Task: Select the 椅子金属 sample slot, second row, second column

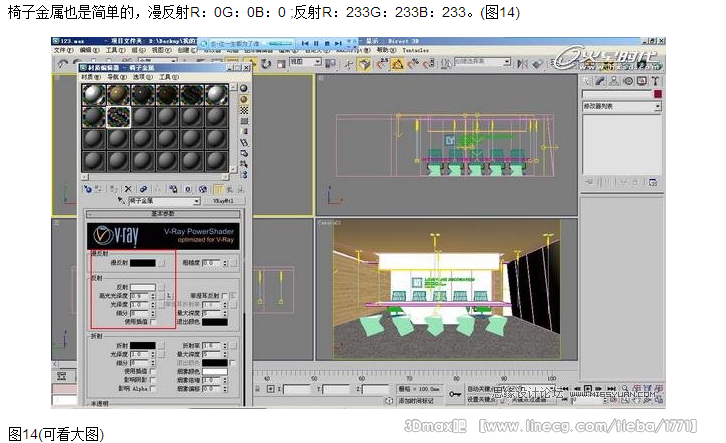Action: coord(119,117)
